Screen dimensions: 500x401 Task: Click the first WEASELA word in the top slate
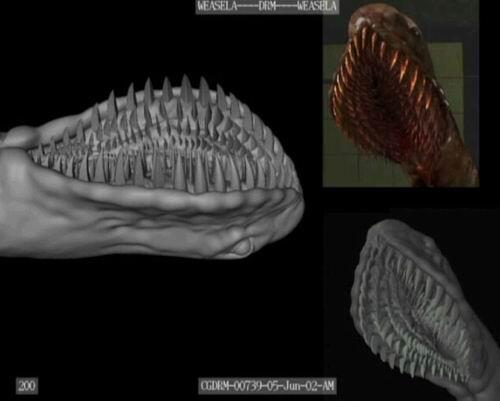[217, 6]
